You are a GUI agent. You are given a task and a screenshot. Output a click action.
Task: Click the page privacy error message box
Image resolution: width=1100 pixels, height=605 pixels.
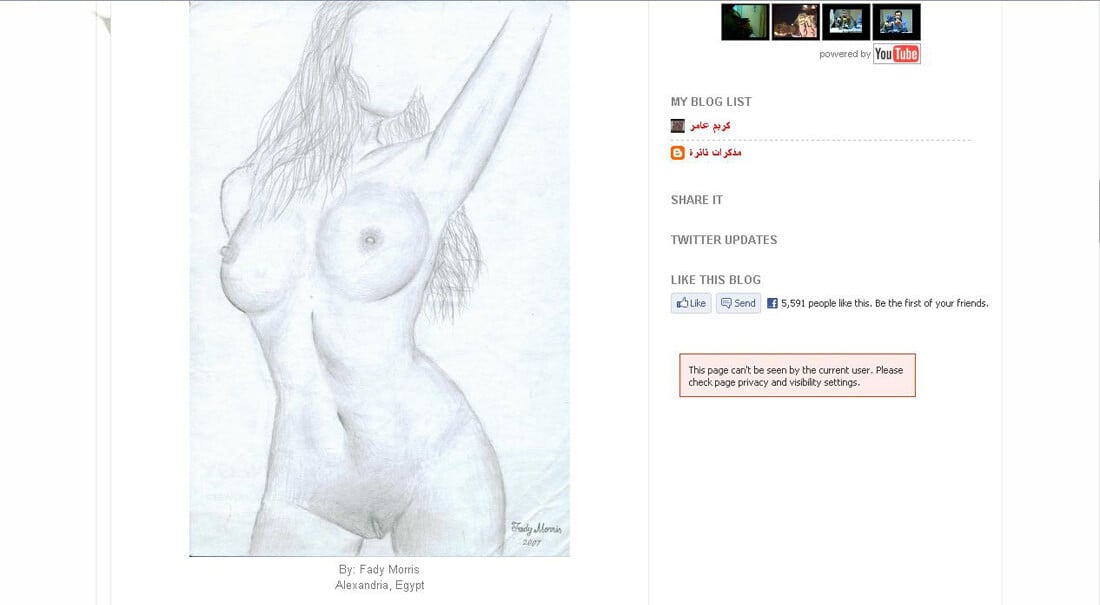pos(797,375)
